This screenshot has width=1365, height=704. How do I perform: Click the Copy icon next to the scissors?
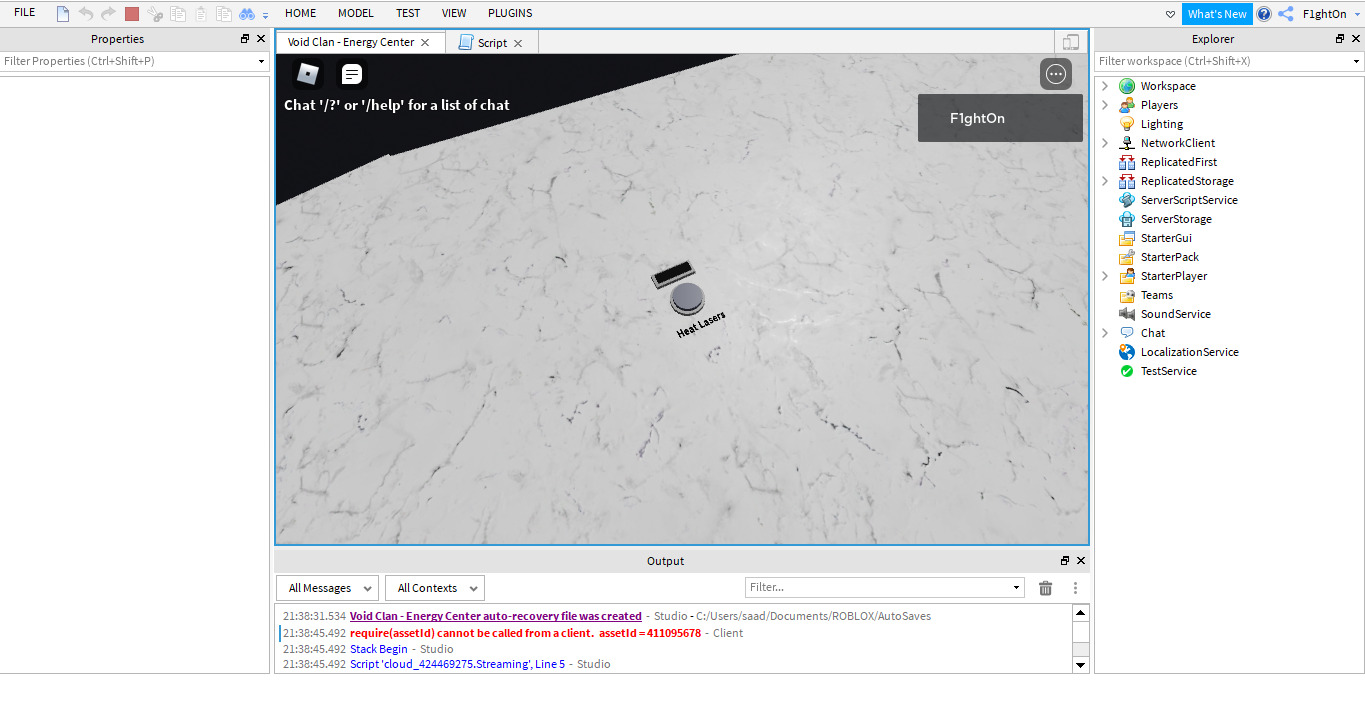[178, 14]
